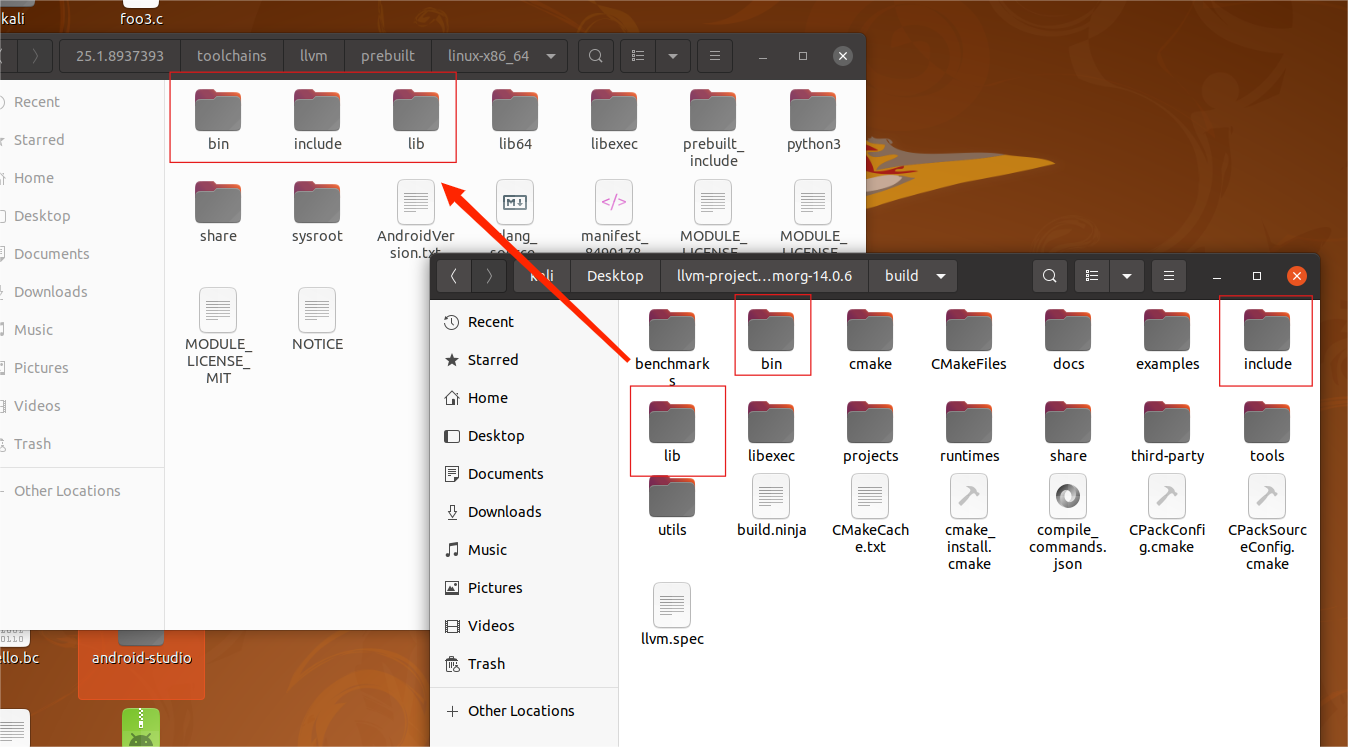Select the lib folder in build window

(x=672, y=432)
